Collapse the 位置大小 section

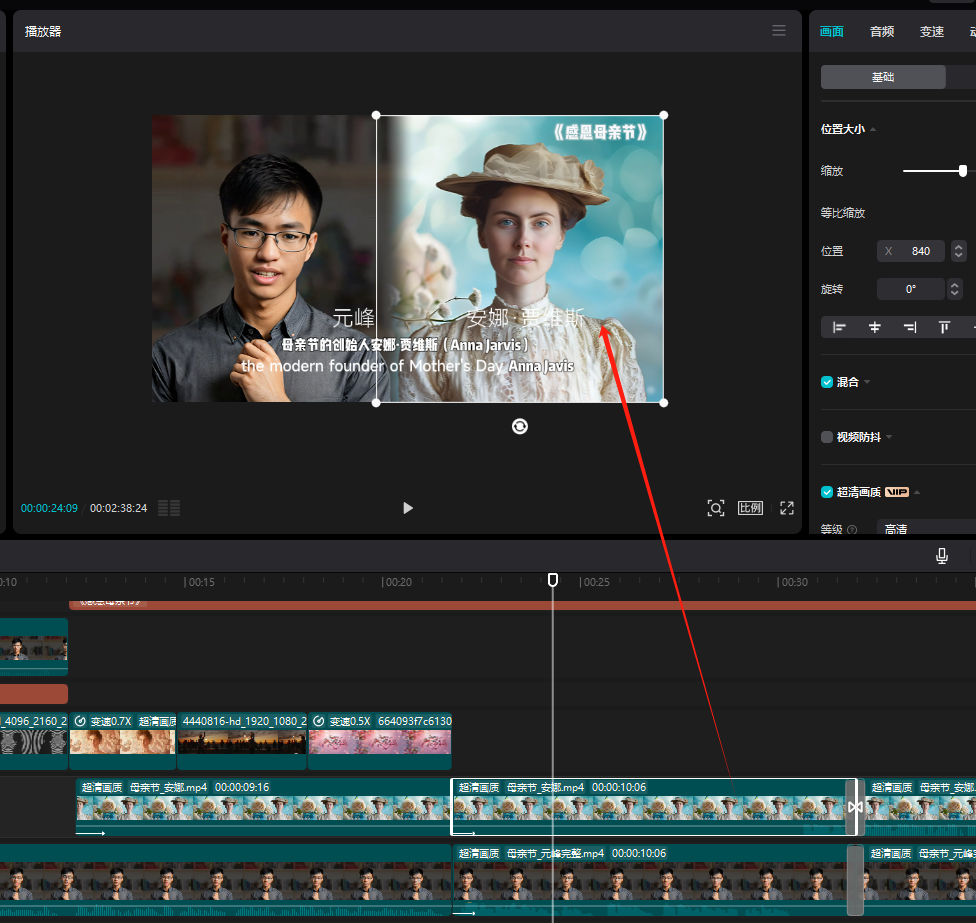(x=873, y=129)
